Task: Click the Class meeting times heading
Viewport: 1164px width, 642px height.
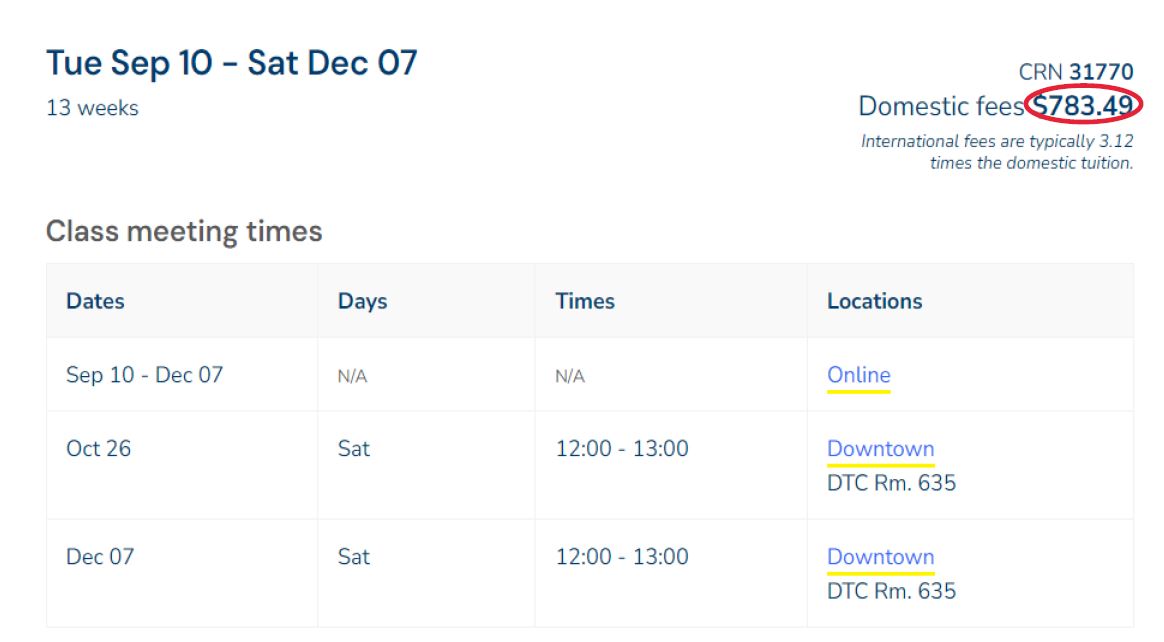Action: click(184, 231)
